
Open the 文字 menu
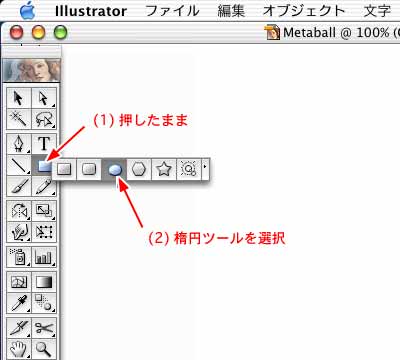pos(377,11)
